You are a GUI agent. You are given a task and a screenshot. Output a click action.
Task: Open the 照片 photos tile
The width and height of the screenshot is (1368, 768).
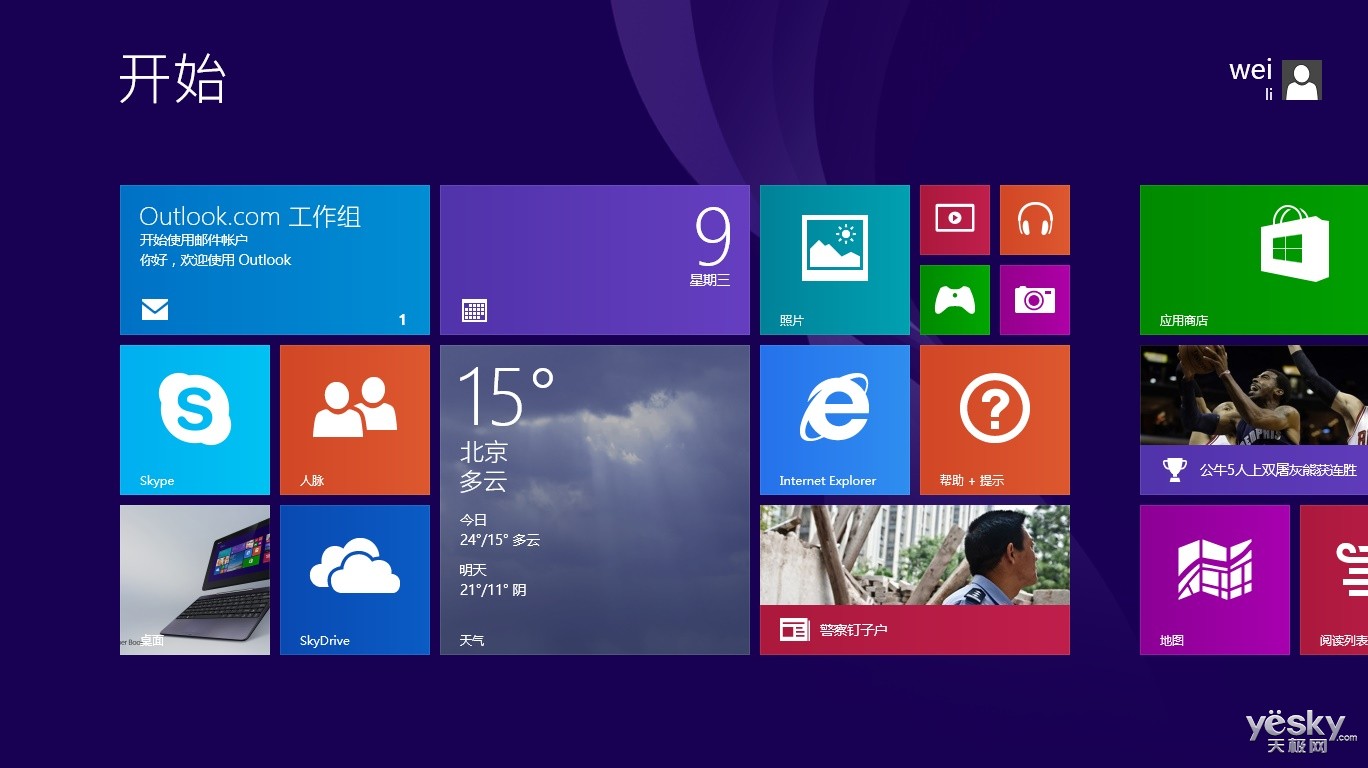click(x=835, y=260)
